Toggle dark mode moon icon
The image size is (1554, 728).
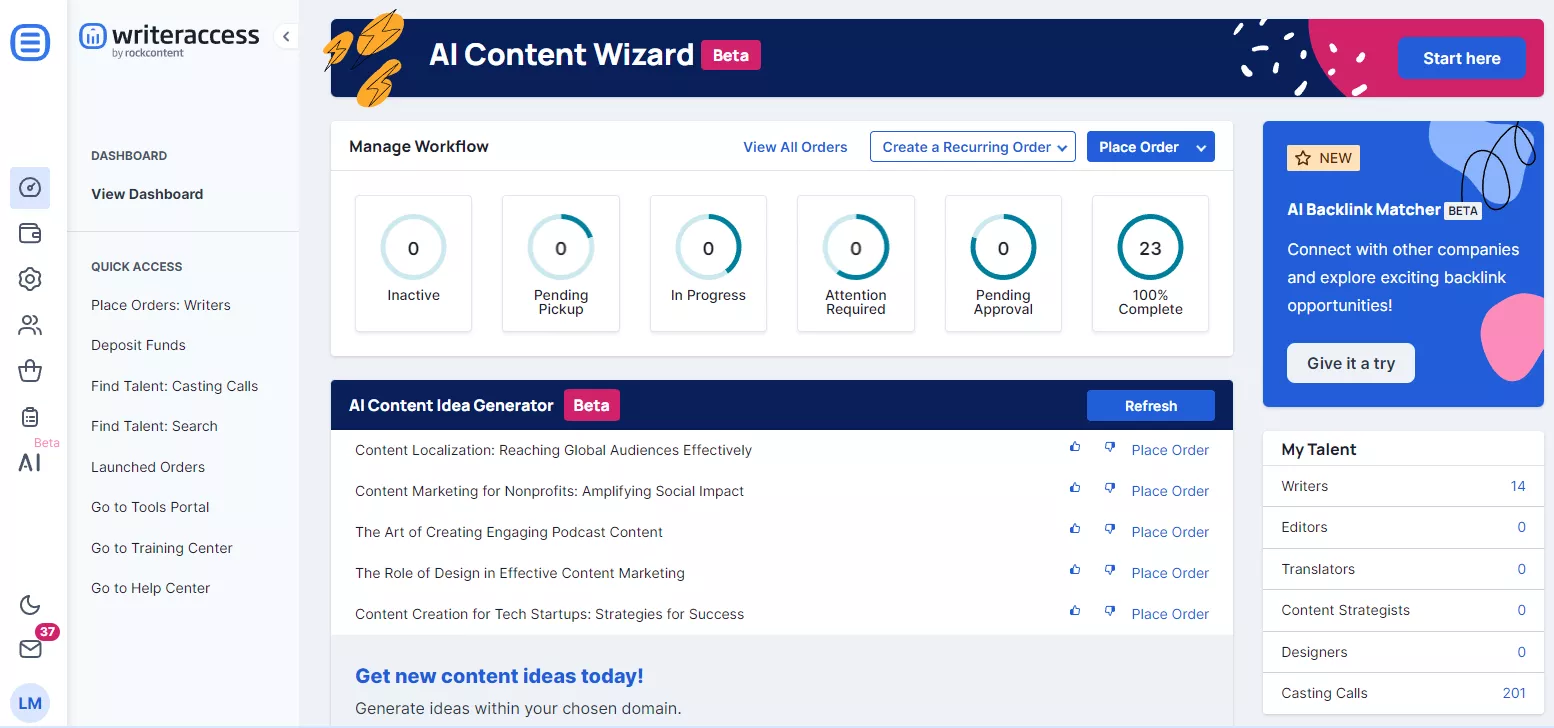point(30,604)
